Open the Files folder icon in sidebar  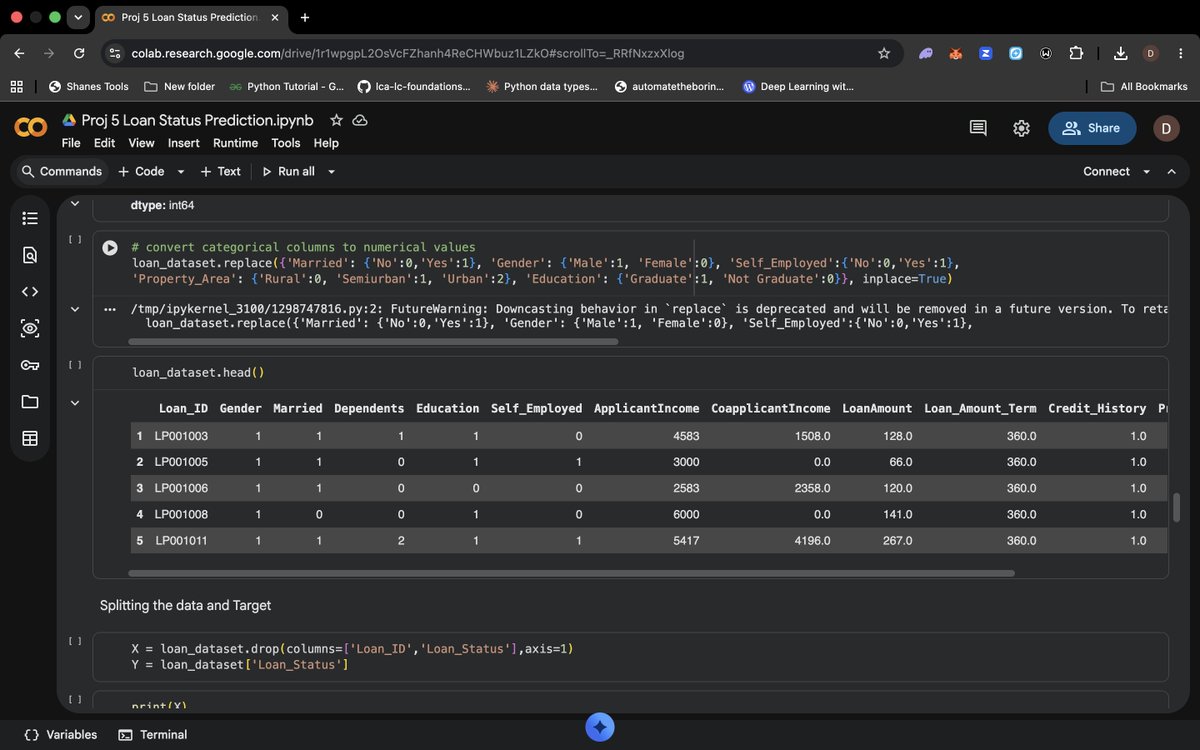[x=30, y=402]
